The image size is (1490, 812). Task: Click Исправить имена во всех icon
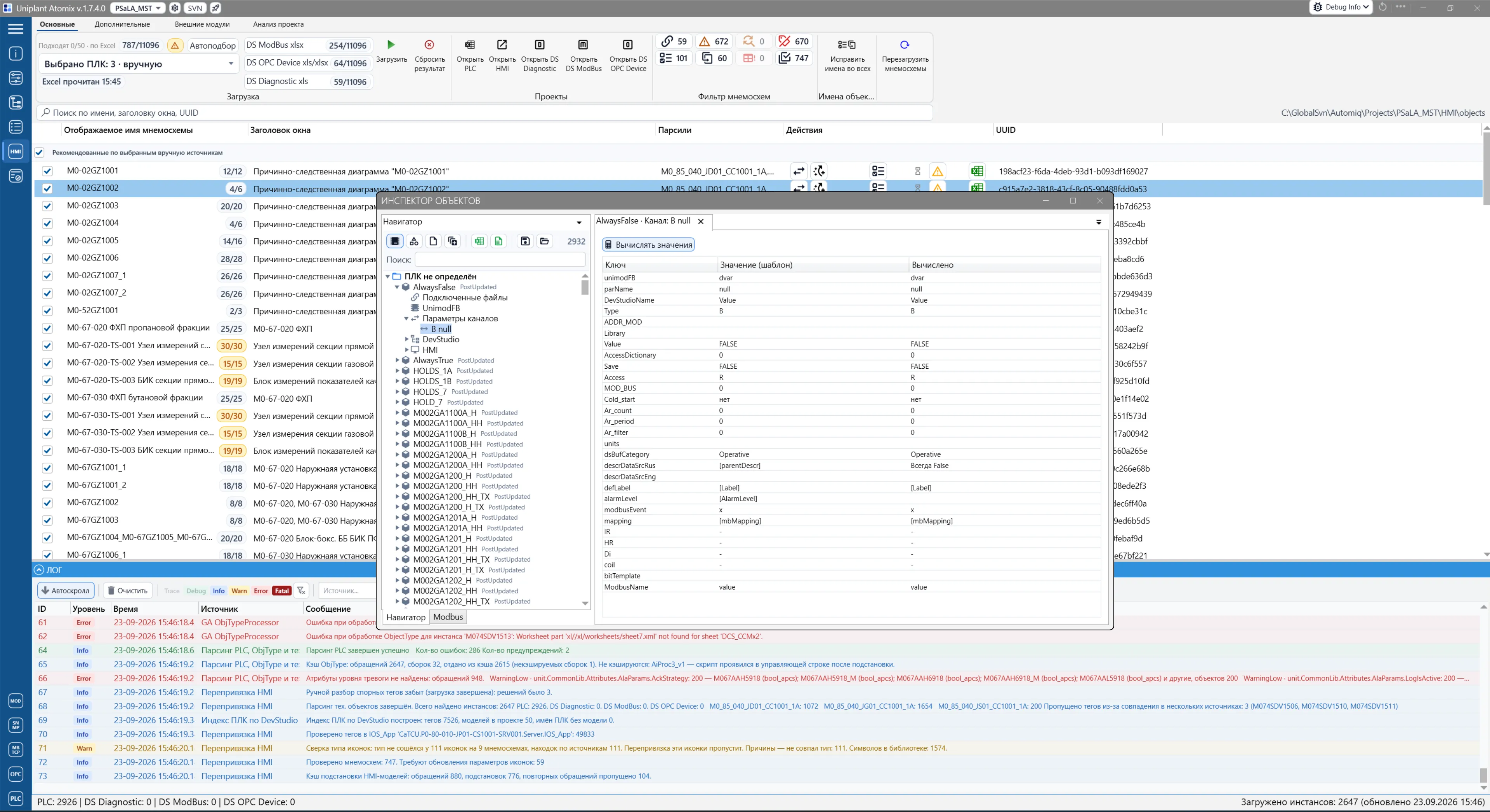click(x=847, y=45)
